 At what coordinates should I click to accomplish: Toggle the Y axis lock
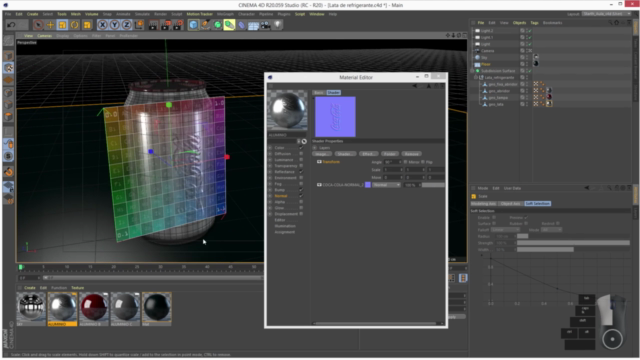point(115,25)
